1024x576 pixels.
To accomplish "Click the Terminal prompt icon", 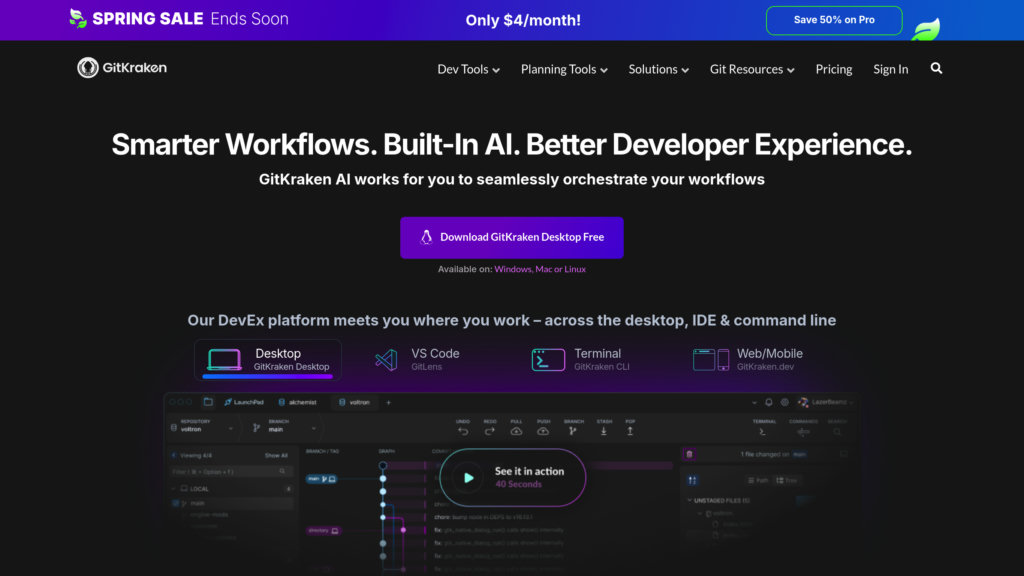I will [x=548, y=360].
